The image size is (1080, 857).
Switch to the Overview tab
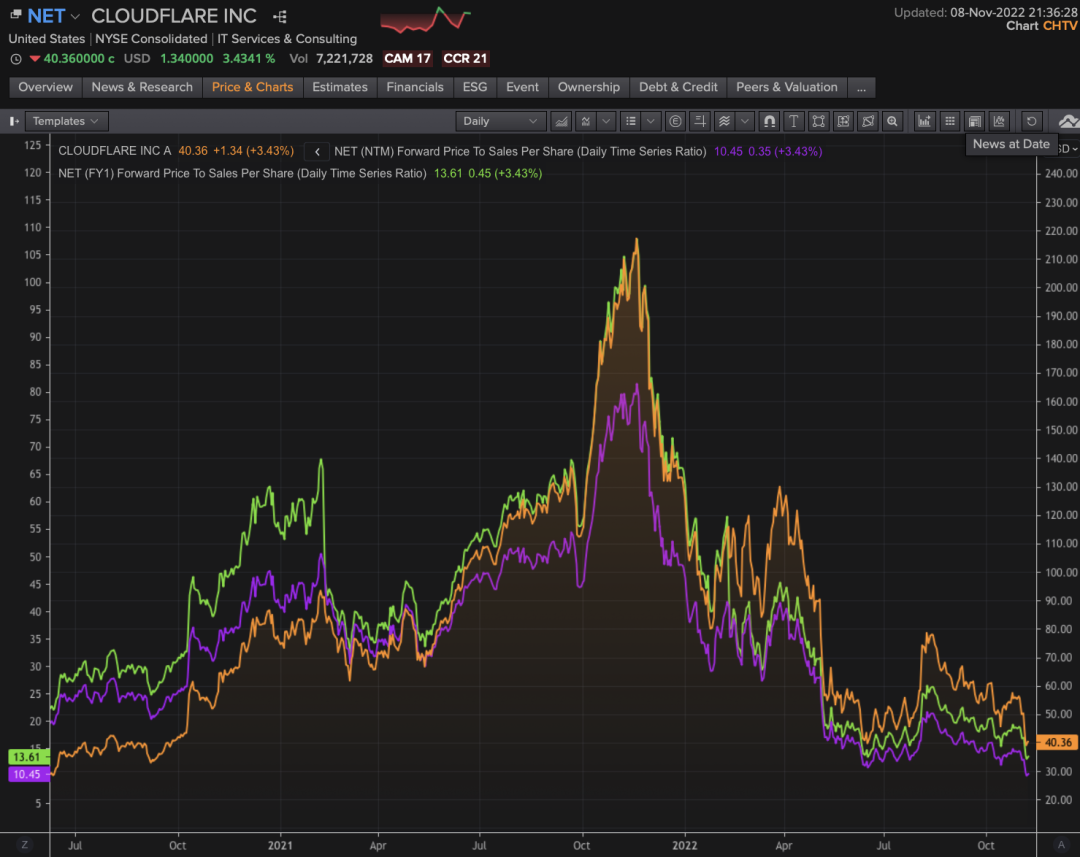pos(45,87)
